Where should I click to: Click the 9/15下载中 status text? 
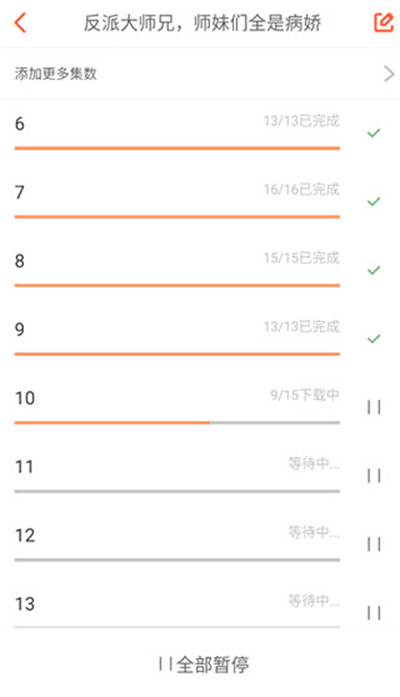[x=305, y=395]
